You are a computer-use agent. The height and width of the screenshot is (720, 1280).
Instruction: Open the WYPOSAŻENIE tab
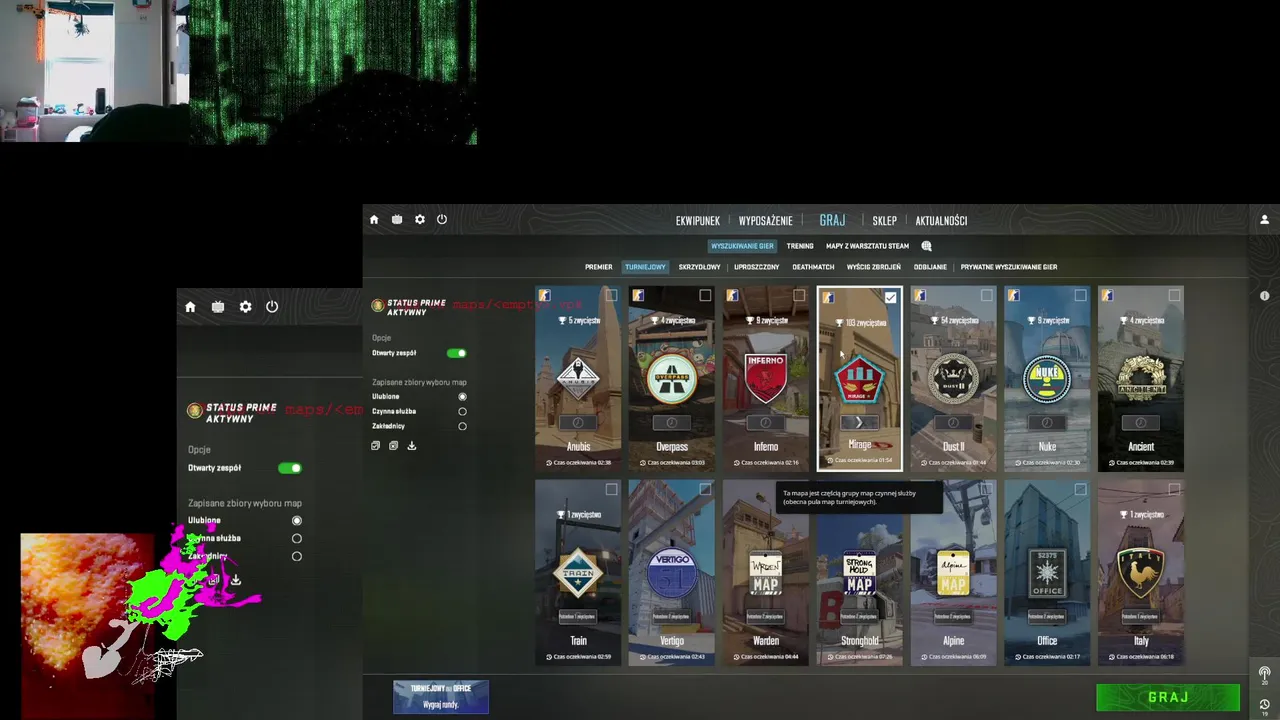click(766, 220)
